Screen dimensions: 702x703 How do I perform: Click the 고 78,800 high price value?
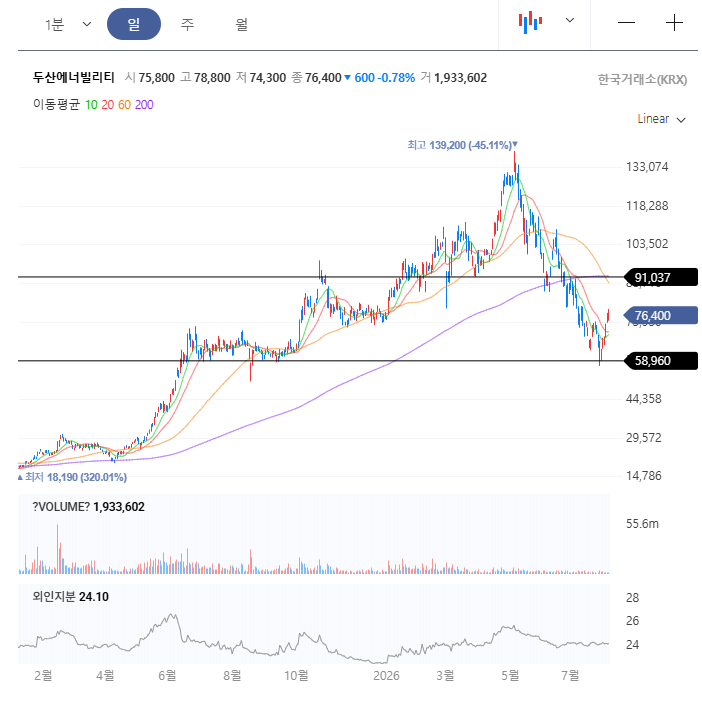click(x=205, y=78)
